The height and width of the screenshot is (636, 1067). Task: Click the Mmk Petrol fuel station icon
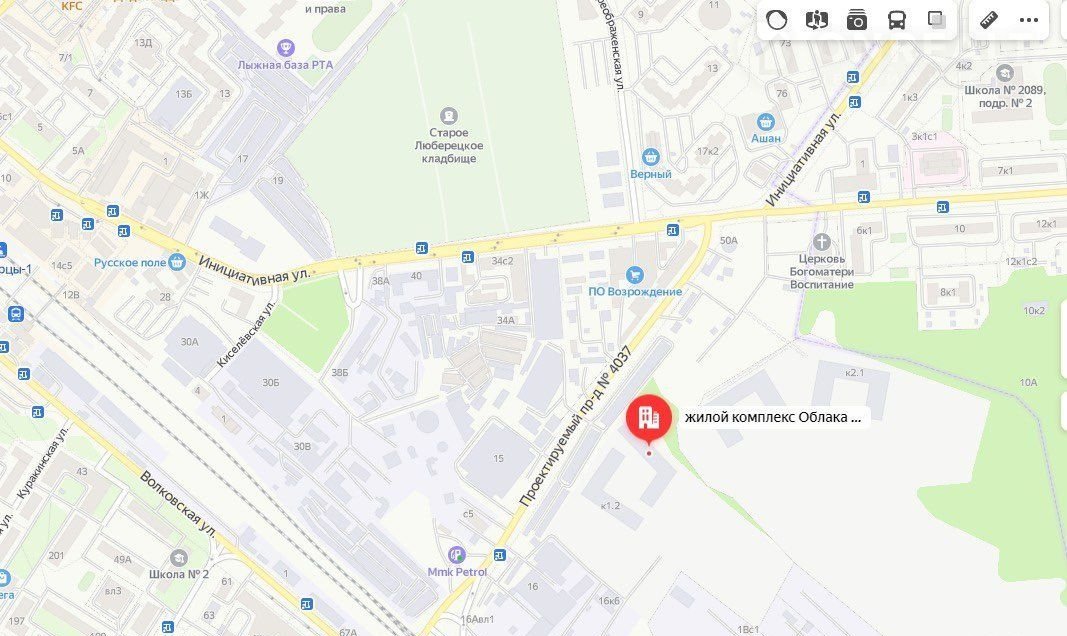tap(457, 555)
